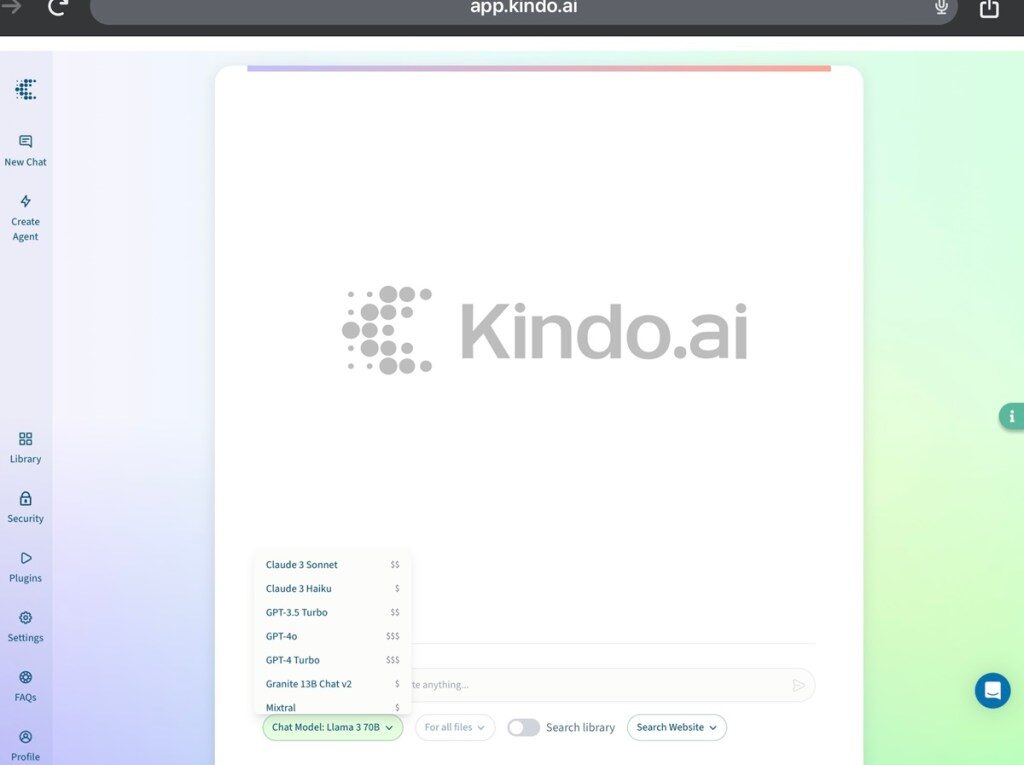Image resolution: width=1024 pixels, height=765 pixels.
Task: Expand the Search Website dropdown
Action: click(x=677, y=727)
